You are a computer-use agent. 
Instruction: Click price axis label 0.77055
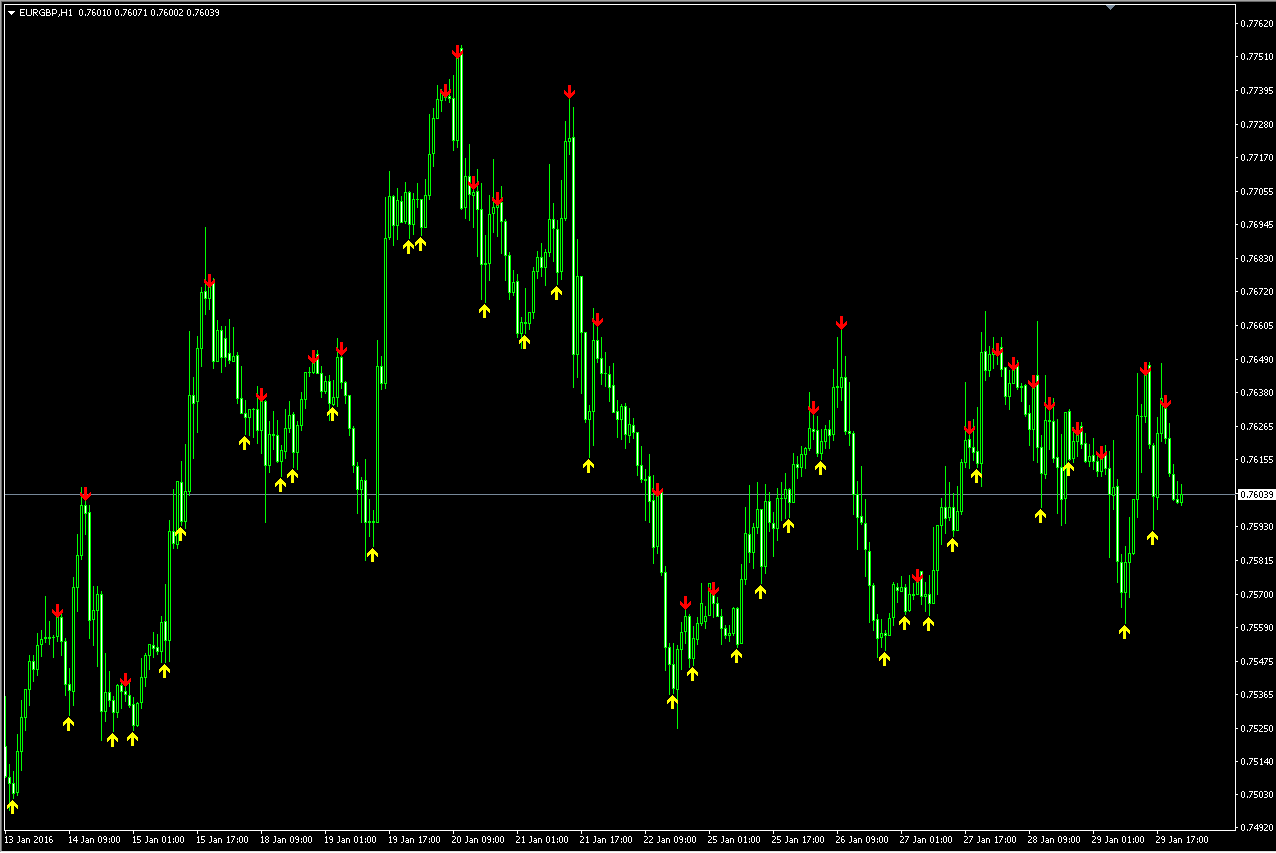coord(1256,191)
